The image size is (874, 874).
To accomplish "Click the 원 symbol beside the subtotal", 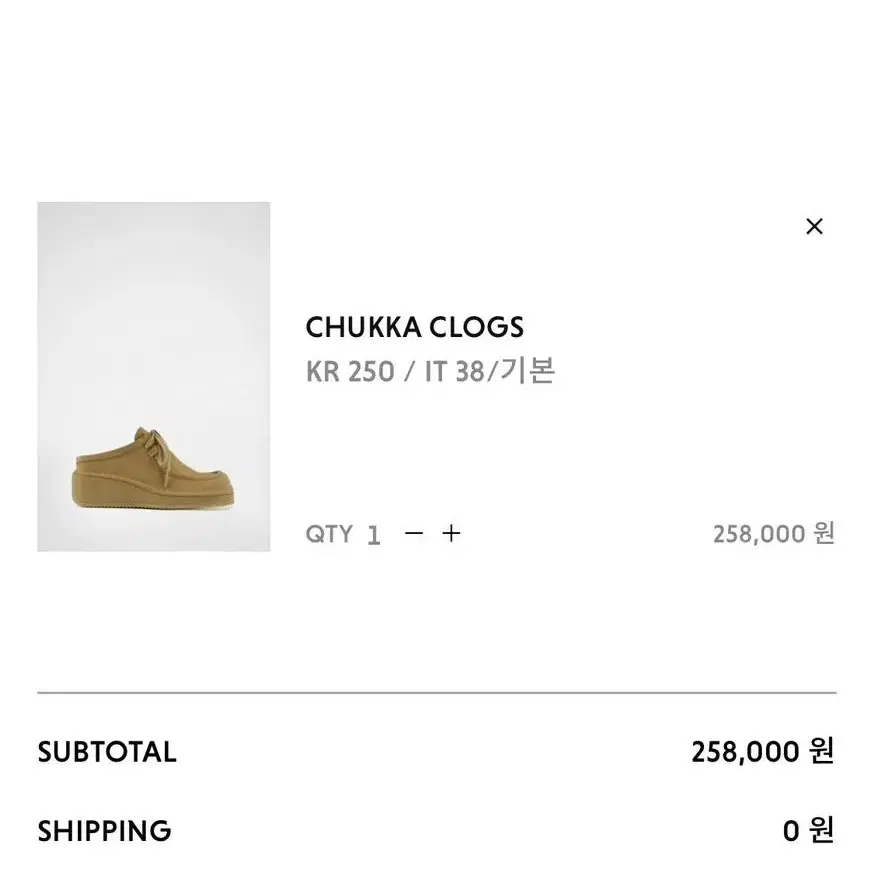I will click(822, 750).
